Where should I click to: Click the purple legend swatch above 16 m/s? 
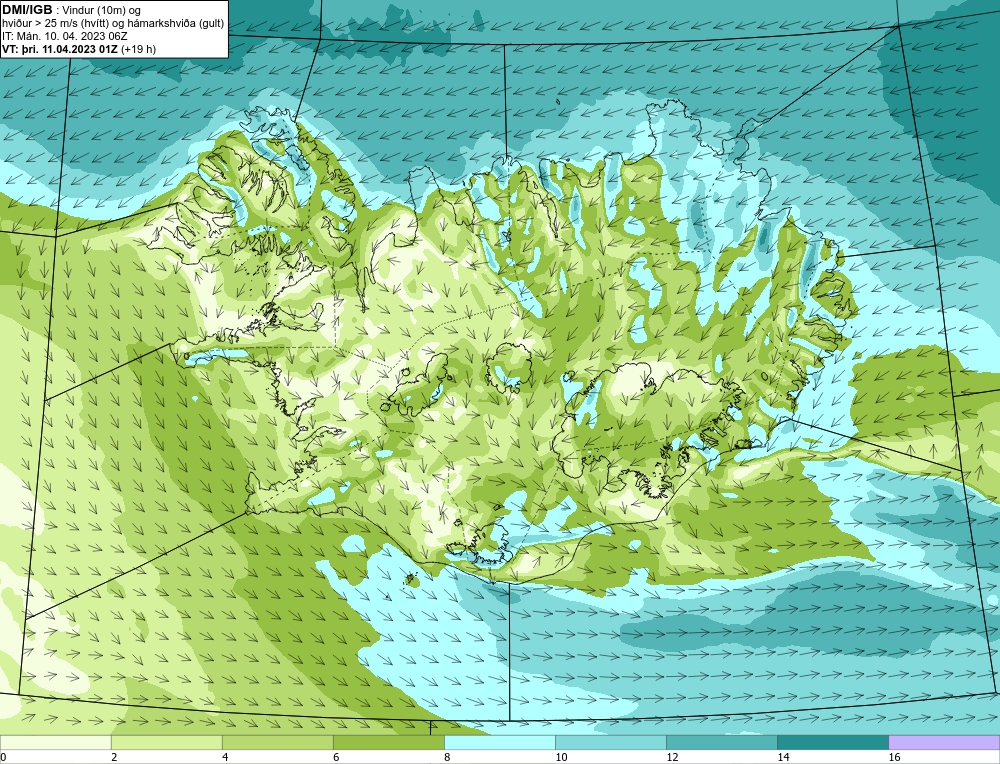pos(944,742)
